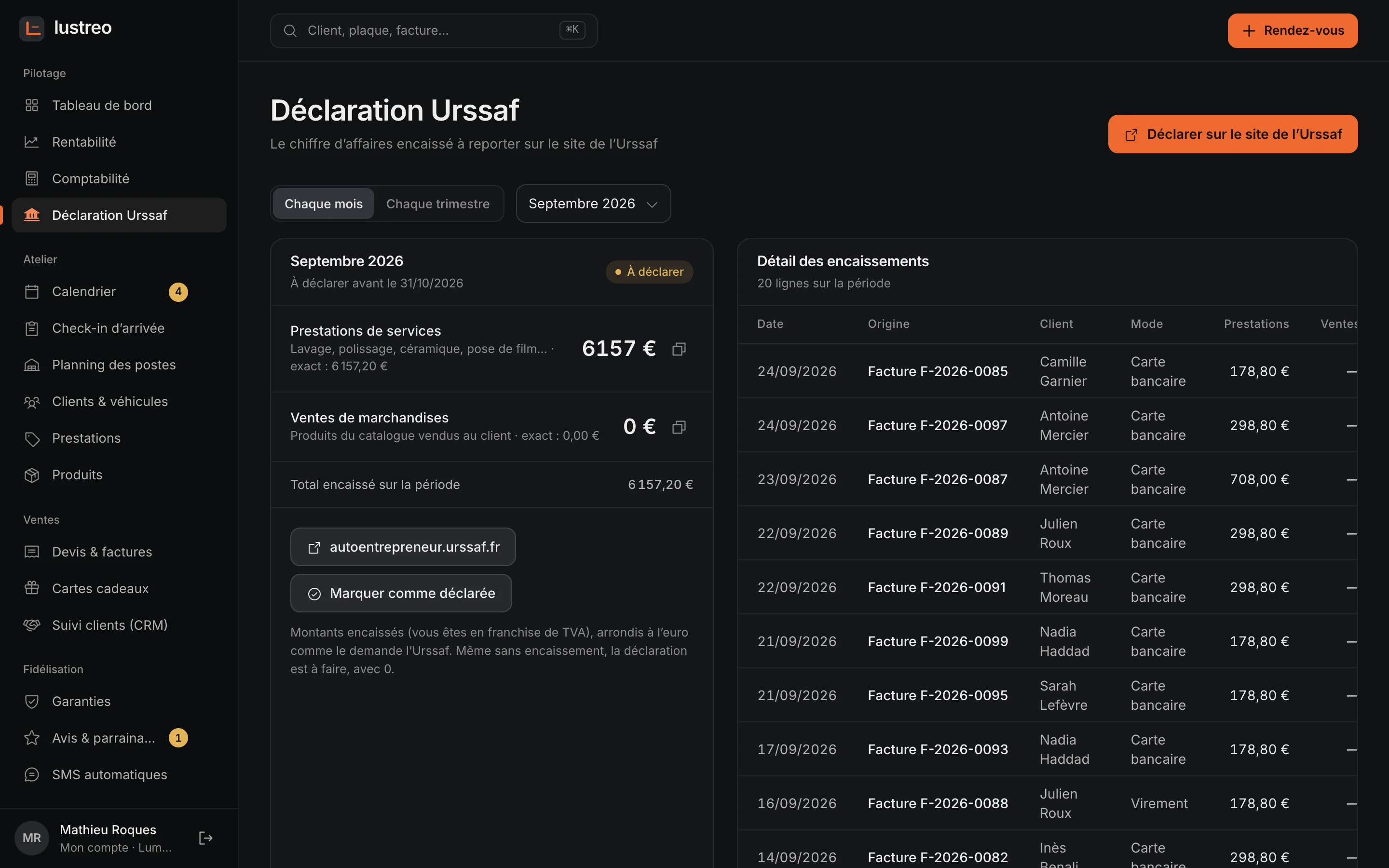1389x868 pixels.
Task: Log out with the exit icon
Action: click(205, 838)
